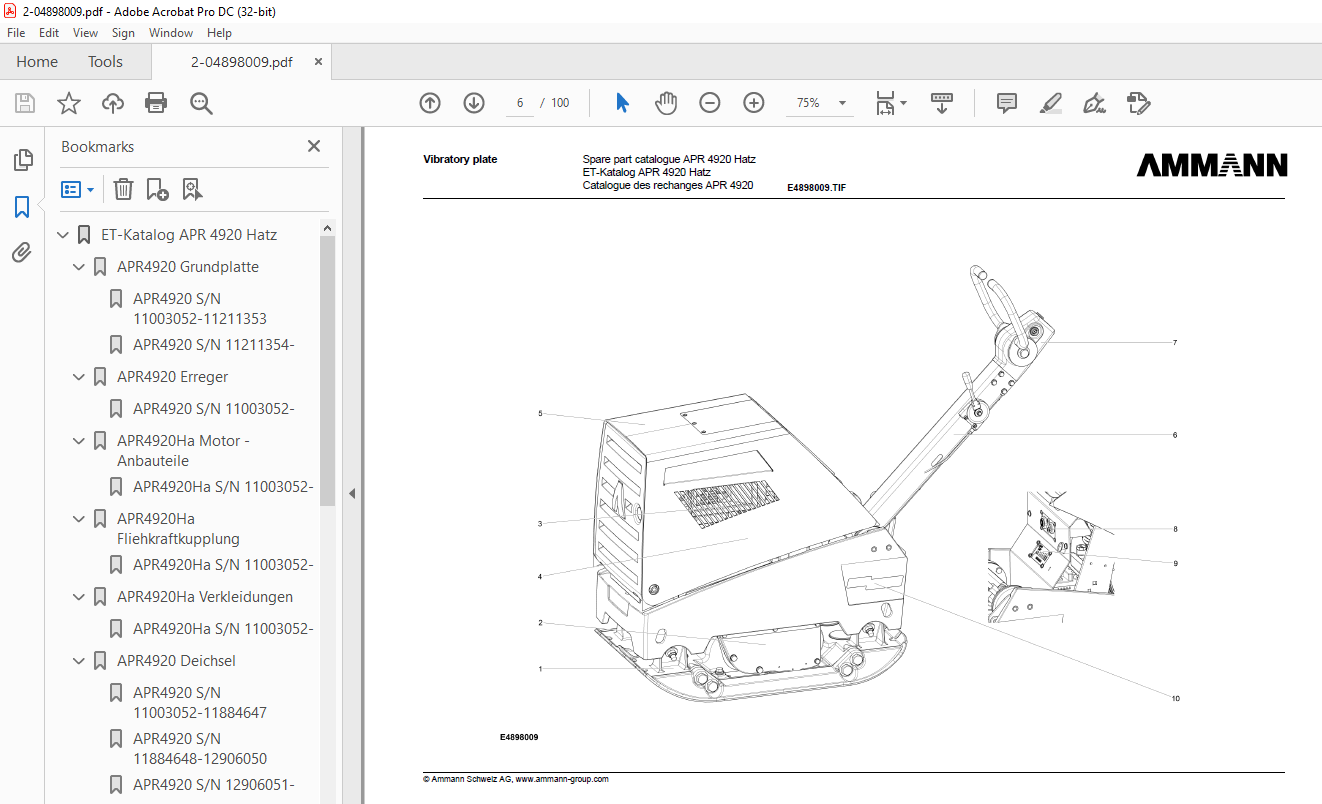Switch to the Home tab
The width and height of the screenshot is (1322, 804).
click(37, 62)
